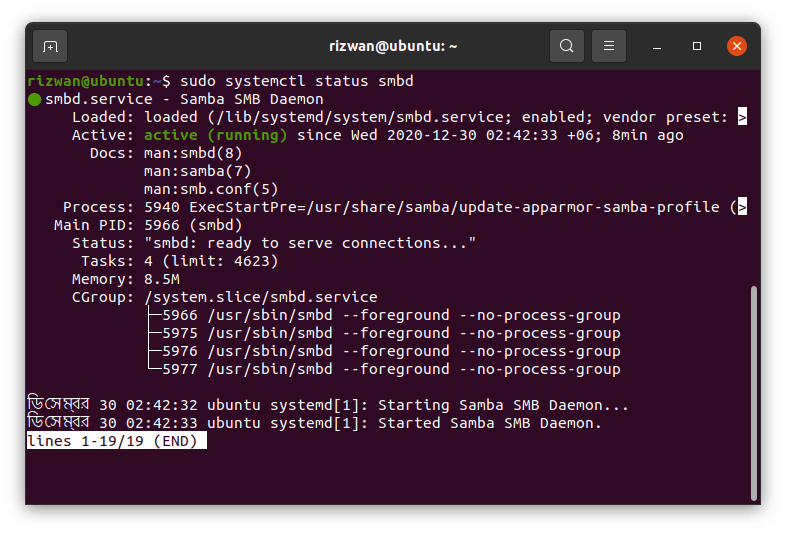Maximize the terminal window
786x533 pixels.
click(x=697, y=46)
